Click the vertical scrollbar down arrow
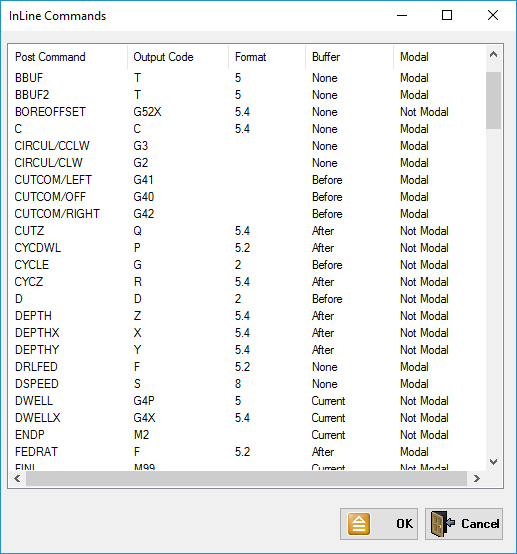 point(493,461)
